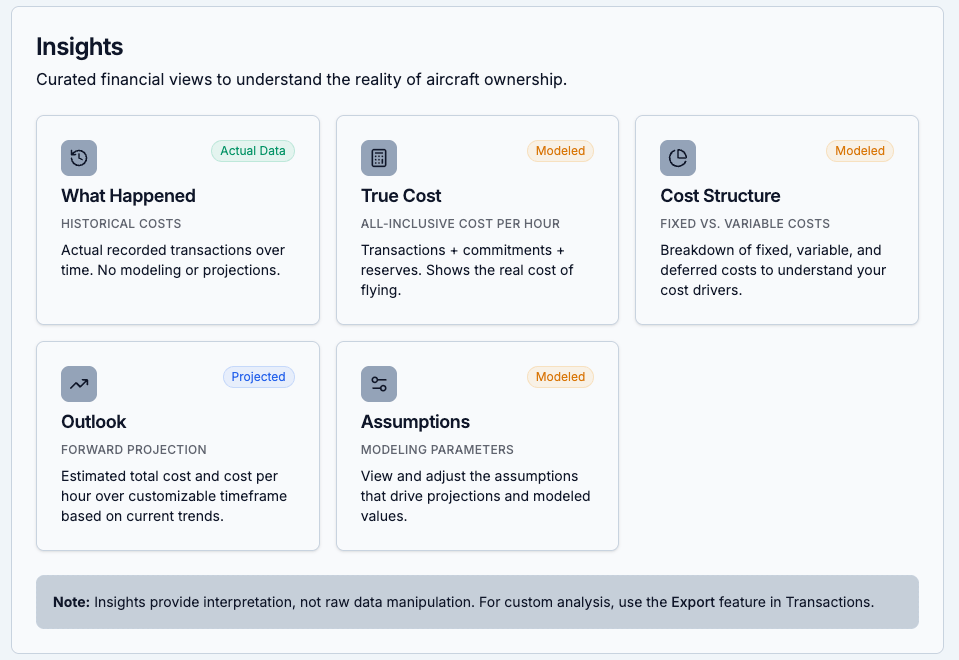The width and height of the screenshot is (959, 660).
Task: Click the trending arrow icon on Outlook
Action: (x=79, y=384)
